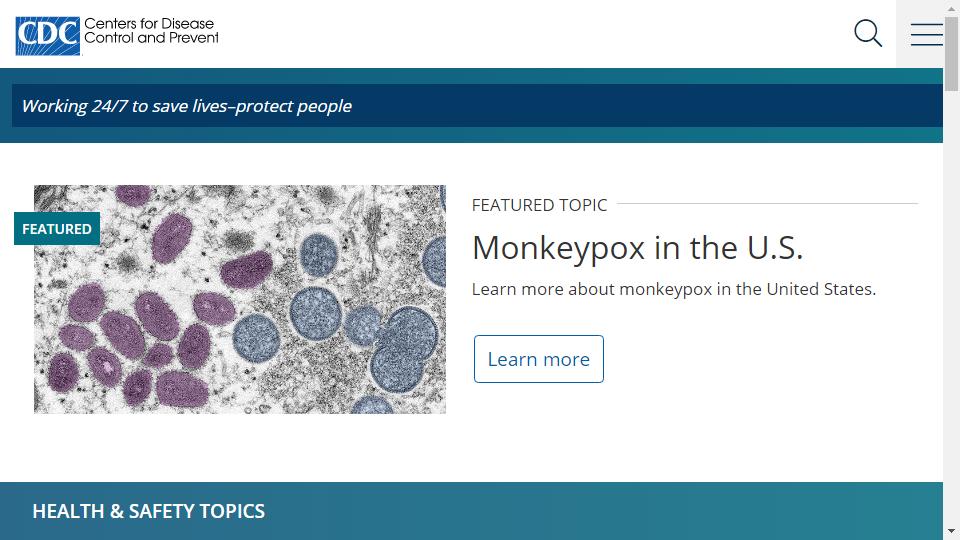
Task: Open the Monkeypox in the U.S. heading
Action: 637,248
